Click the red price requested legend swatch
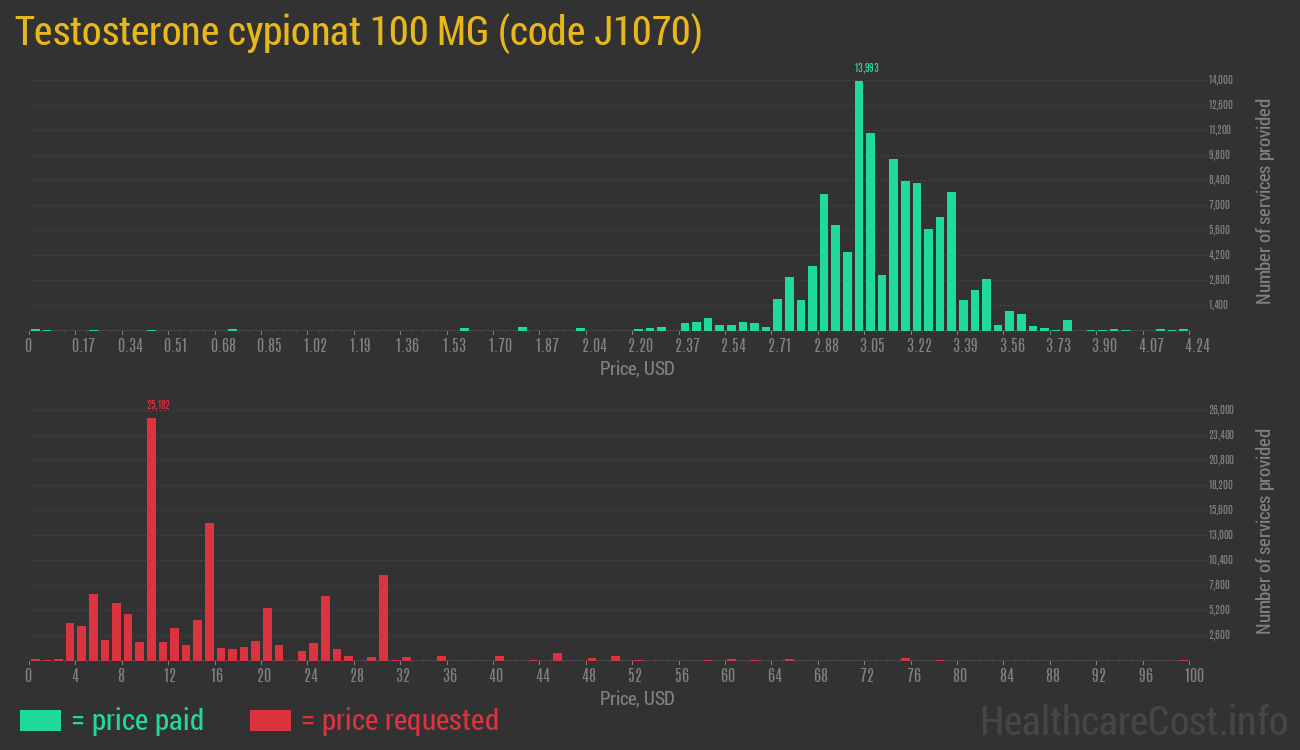The width and height of the screenshot is (1300, 750). tap(270, 720)
